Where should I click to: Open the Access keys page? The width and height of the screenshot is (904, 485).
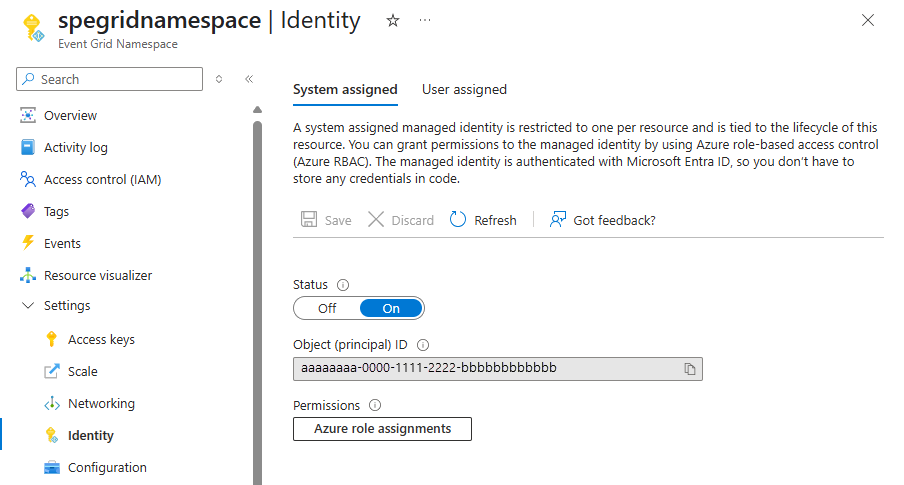click(x=101, y=339)
